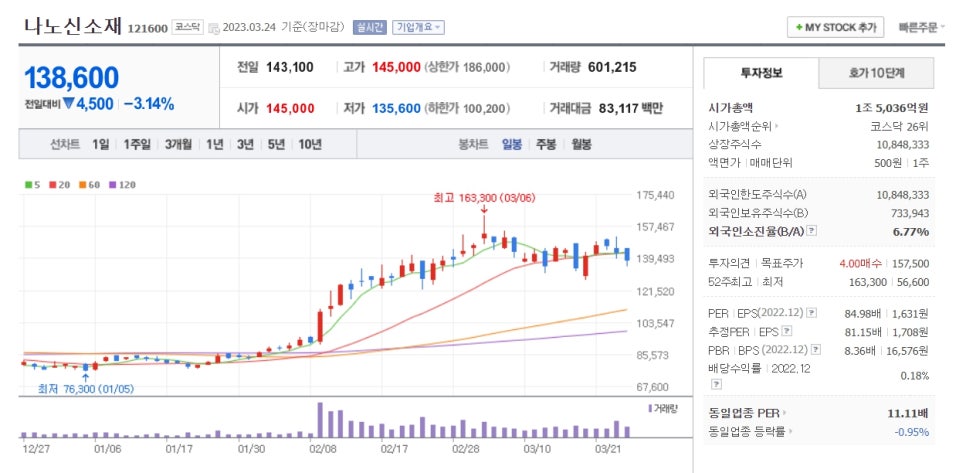Select the 3년 line chart range
966x473 pixels.
tap(245, 144)
